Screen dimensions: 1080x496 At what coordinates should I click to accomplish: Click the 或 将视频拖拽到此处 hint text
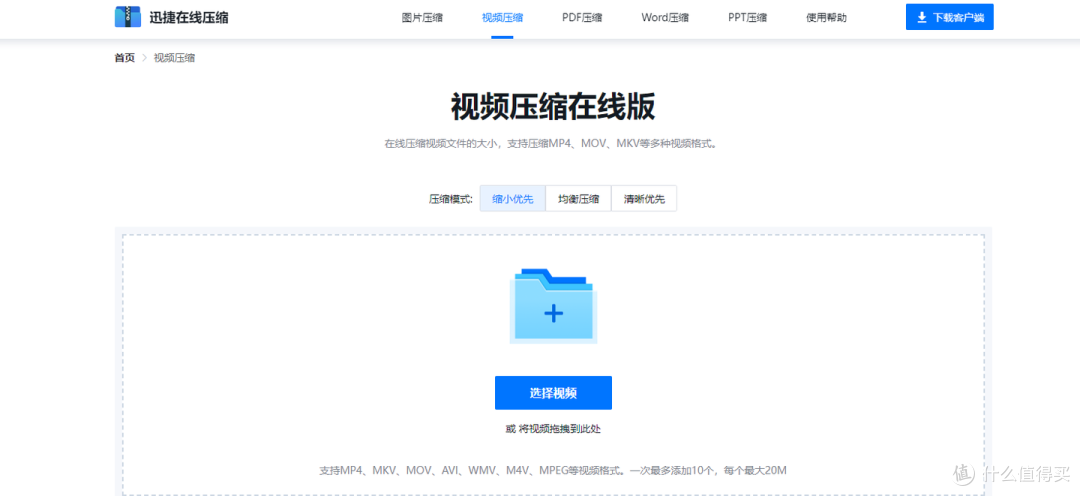click(553, 429)
